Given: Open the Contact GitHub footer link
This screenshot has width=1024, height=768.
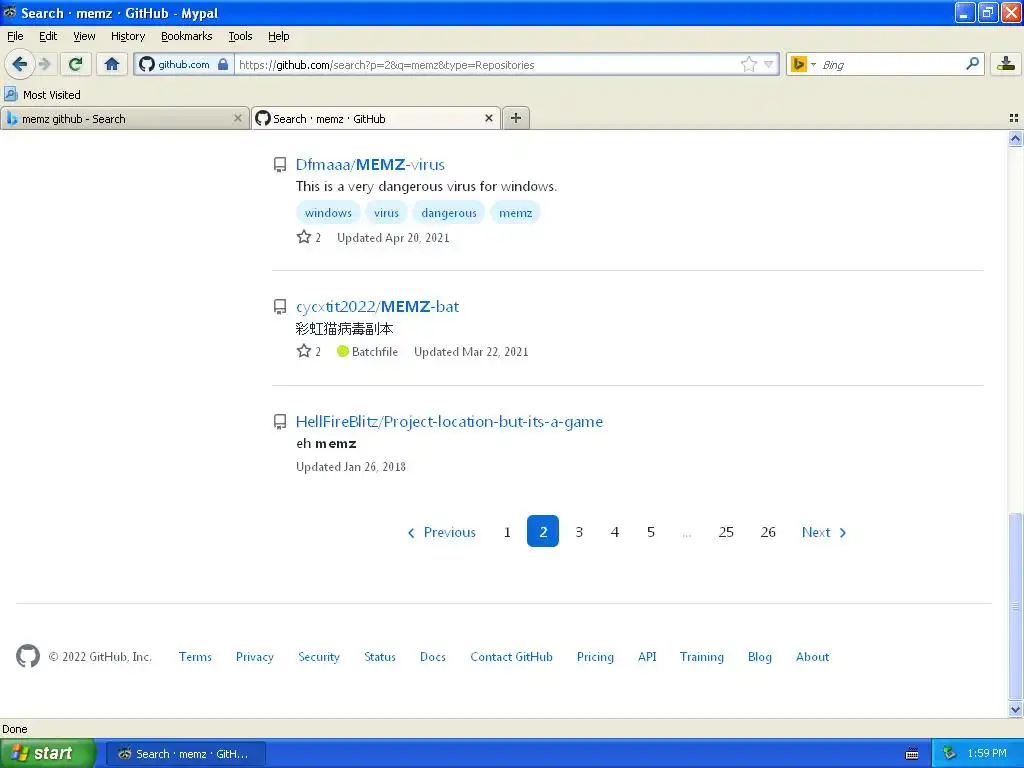Looking at the screenshot, I should (x=511, y=657).
